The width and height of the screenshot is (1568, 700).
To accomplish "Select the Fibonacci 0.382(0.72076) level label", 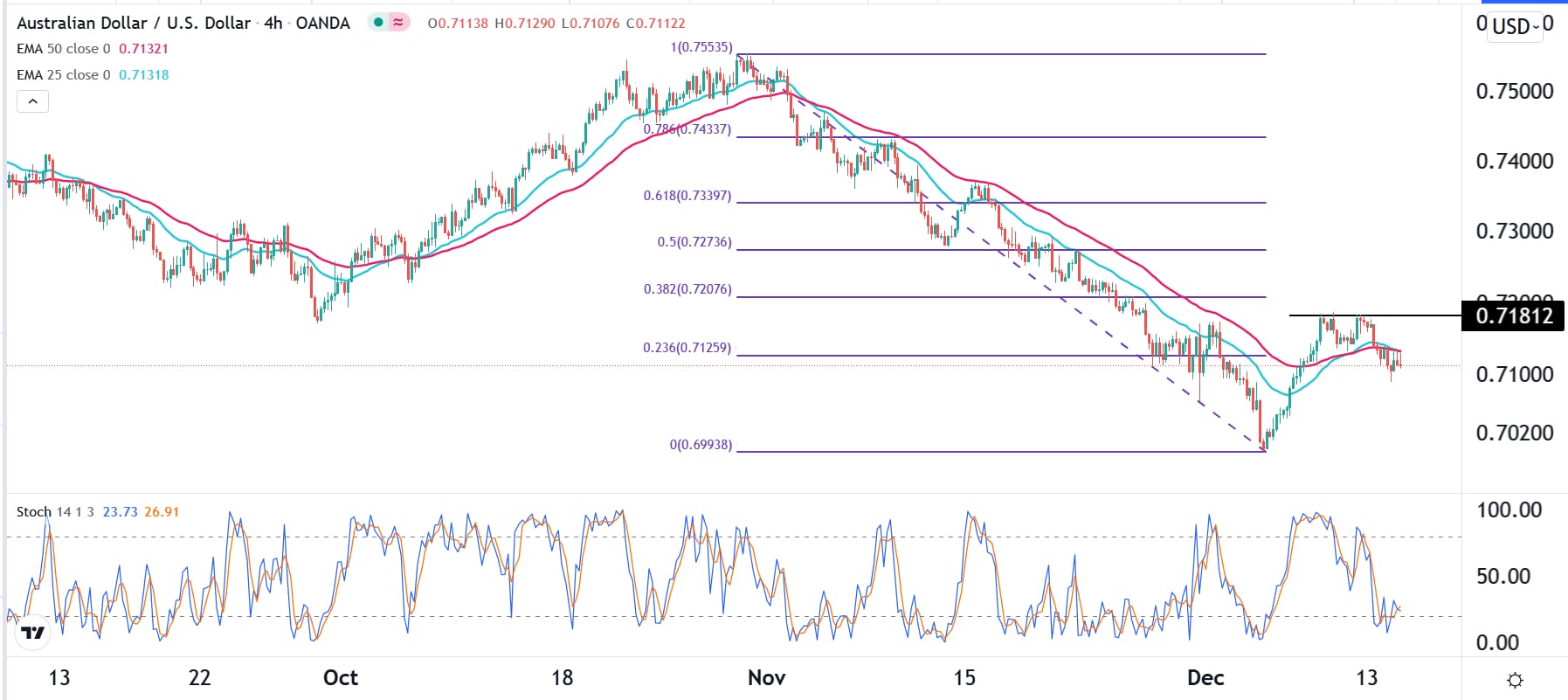I will click(687, 289).
